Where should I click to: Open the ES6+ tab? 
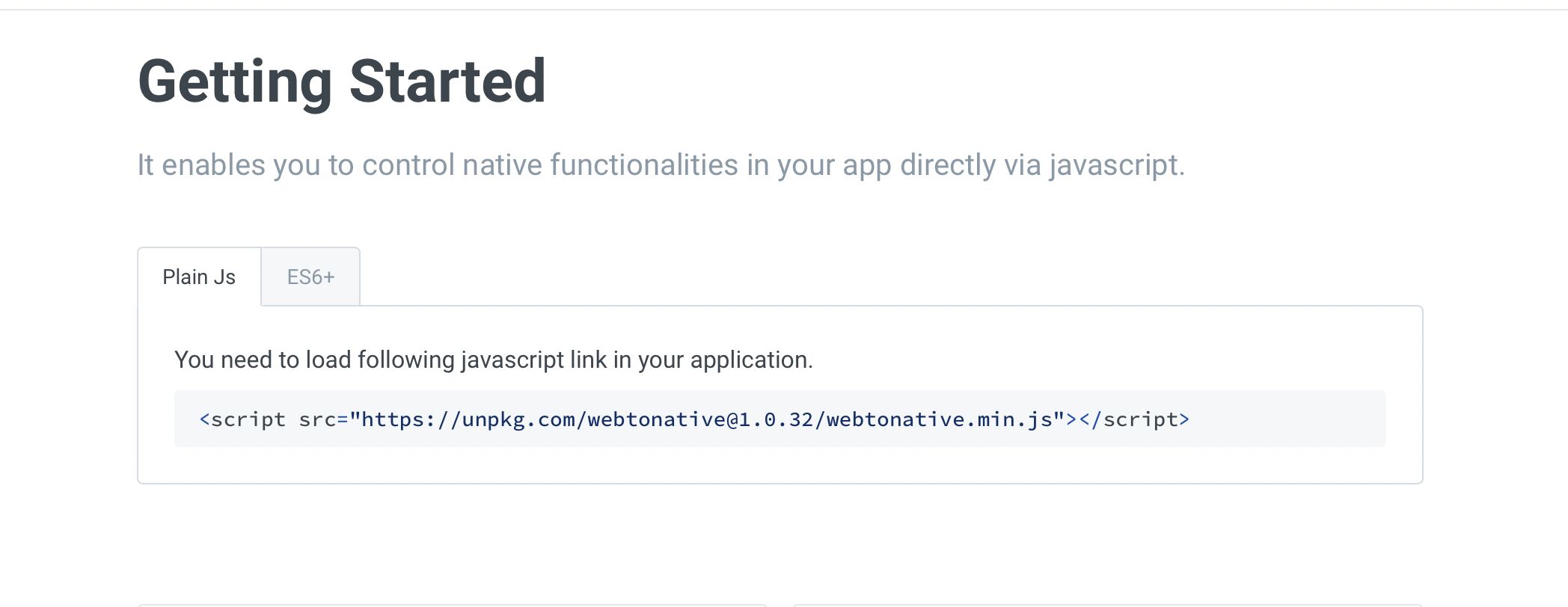[310, 277]
